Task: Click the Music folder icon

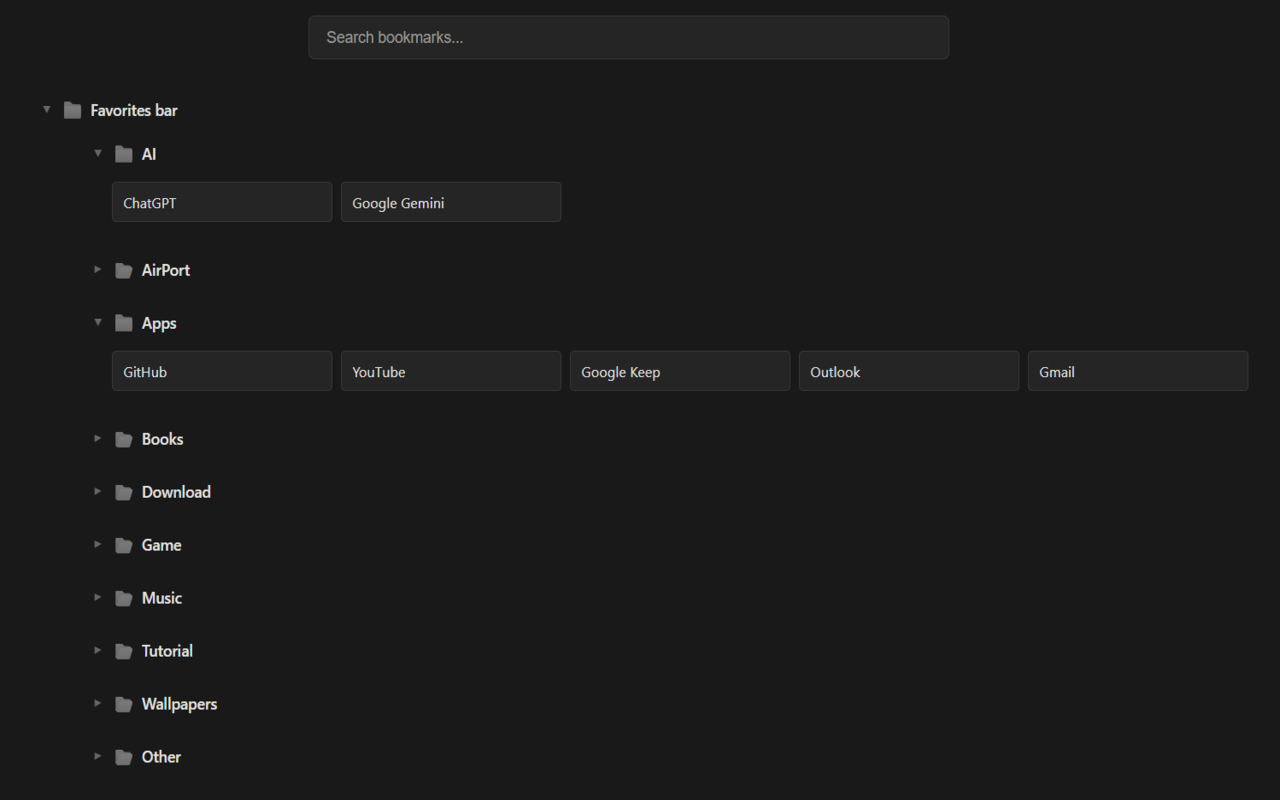Action: [124, 598]
